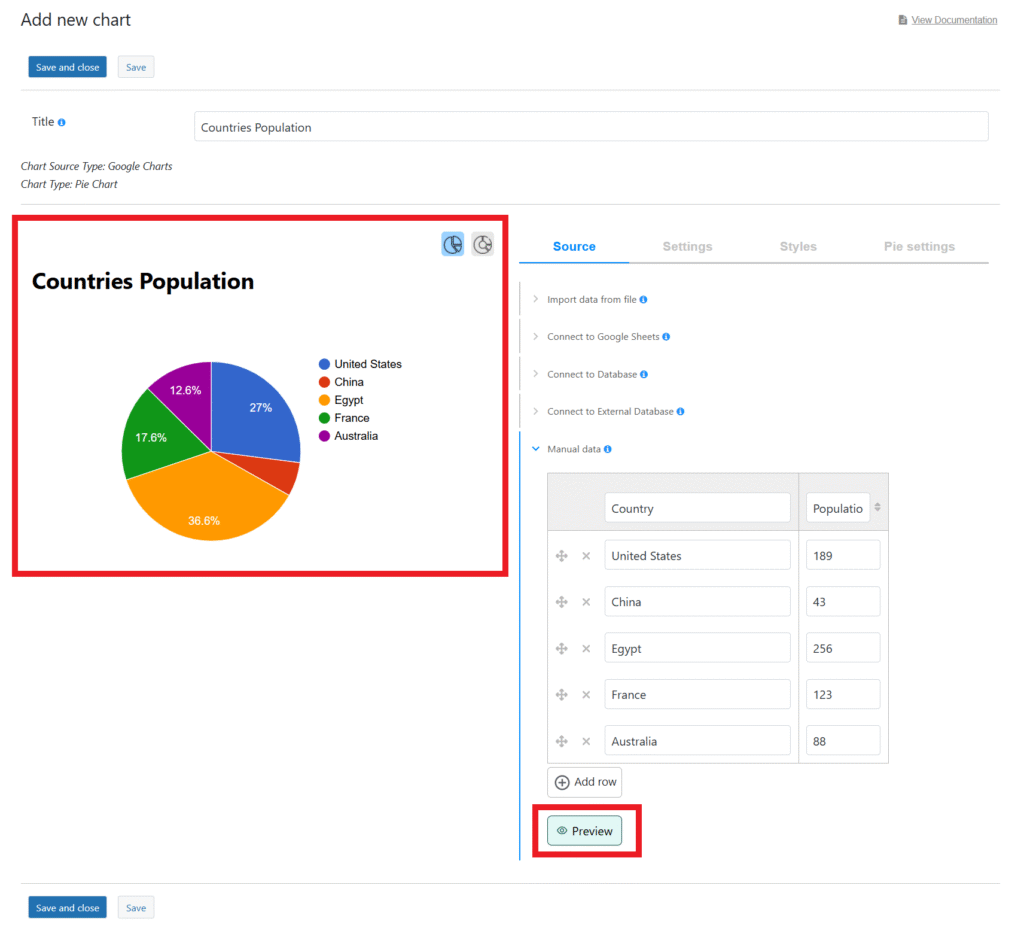This screenshot has height=946, width=1024.
Task: Click the Preview button
Action: pyautogui.click(x=585, y=830)
